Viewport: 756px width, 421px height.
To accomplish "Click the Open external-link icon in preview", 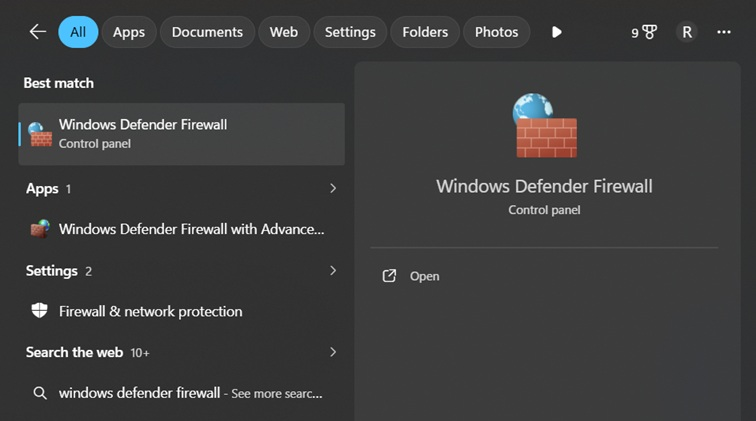I will pyautogui.click(x=389, y=276).
